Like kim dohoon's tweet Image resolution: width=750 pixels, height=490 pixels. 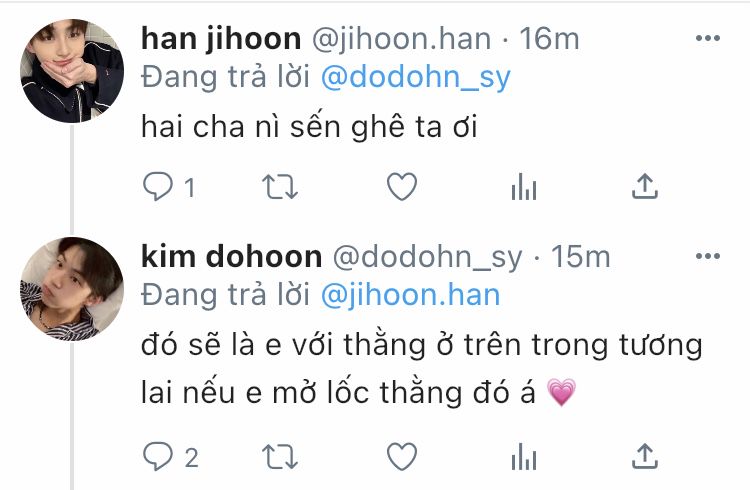(x=402, y=456)
